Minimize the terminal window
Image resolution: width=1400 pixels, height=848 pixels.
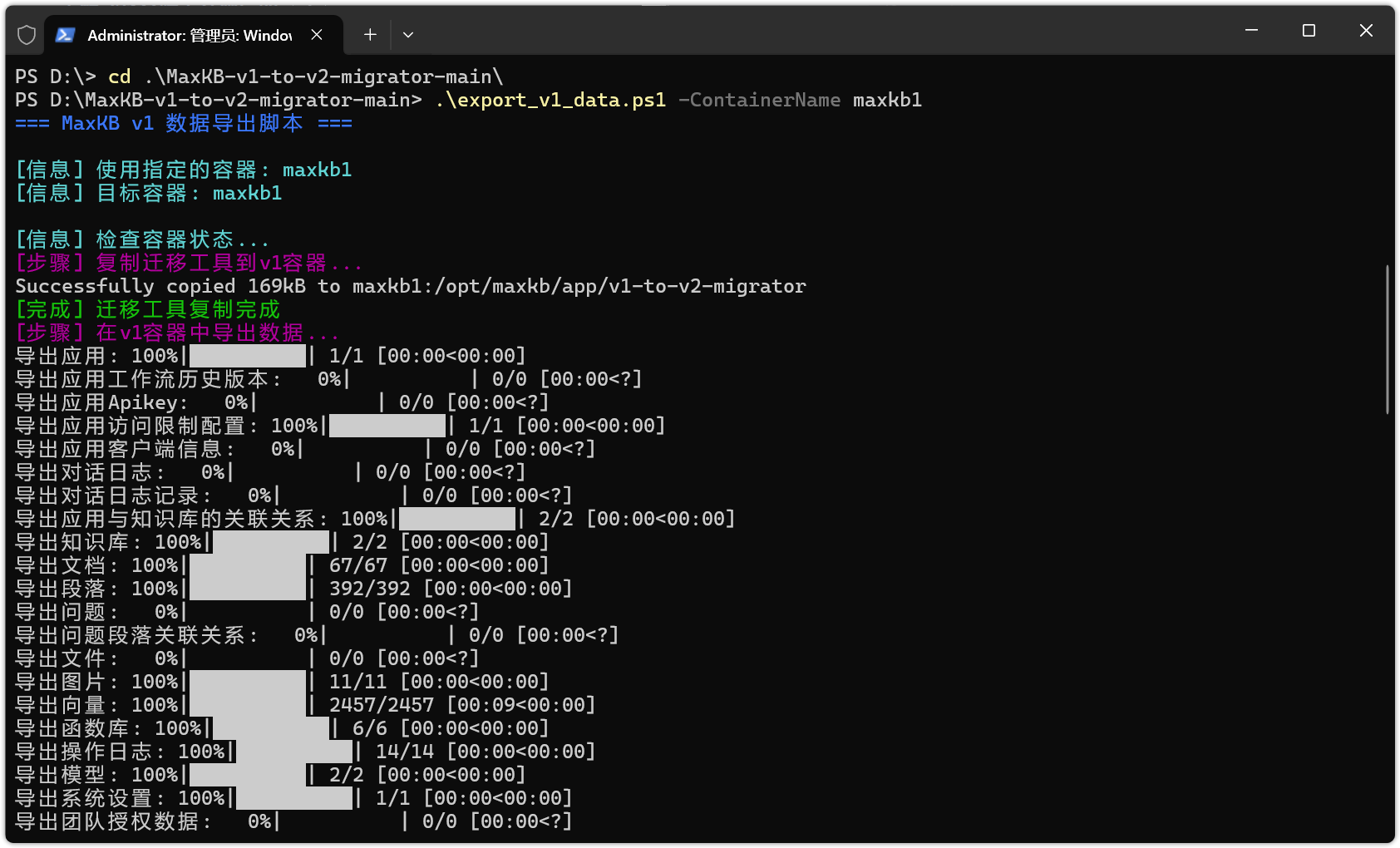pyautogui.click(x=1251, y=31)
